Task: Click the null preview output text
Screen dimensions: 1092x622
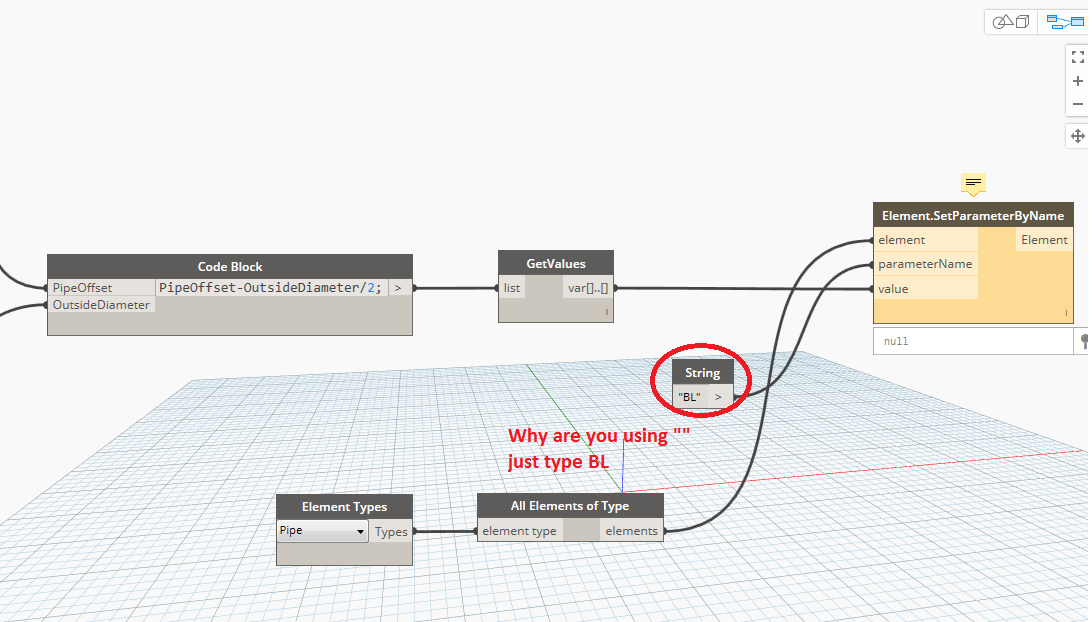Action: tap(896, 341)
